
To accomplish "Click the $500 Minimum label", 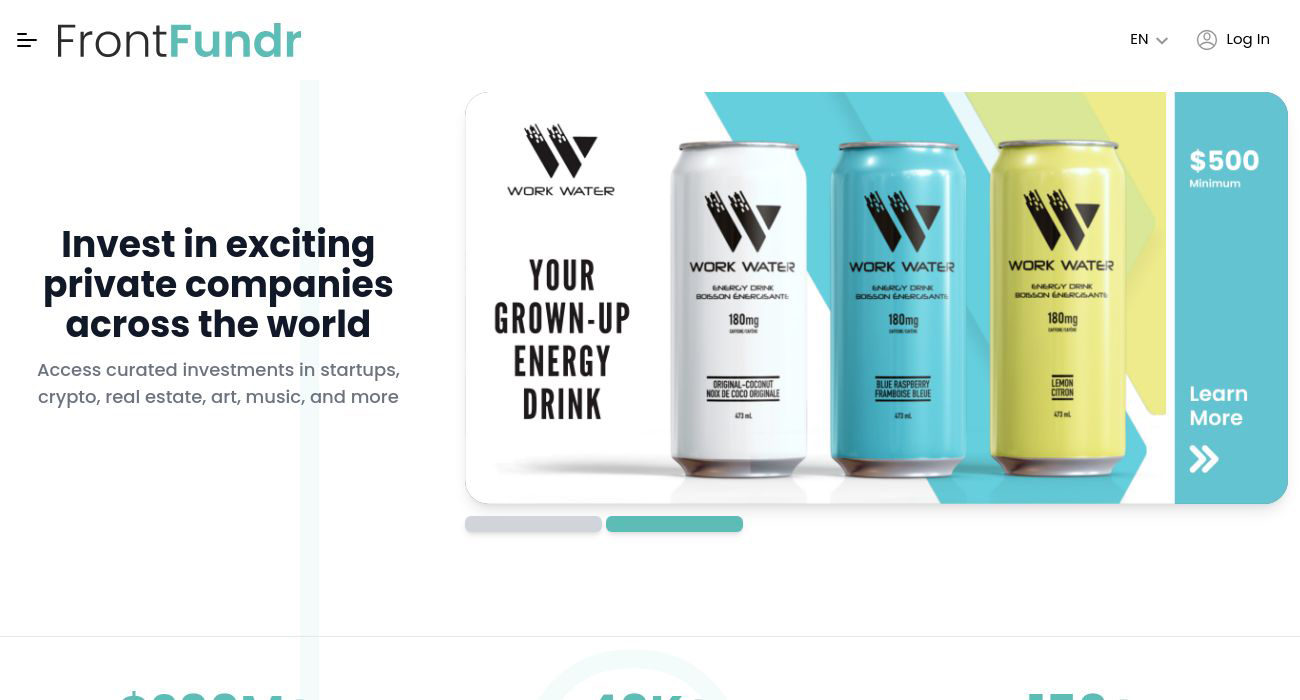I will 1224,167.
